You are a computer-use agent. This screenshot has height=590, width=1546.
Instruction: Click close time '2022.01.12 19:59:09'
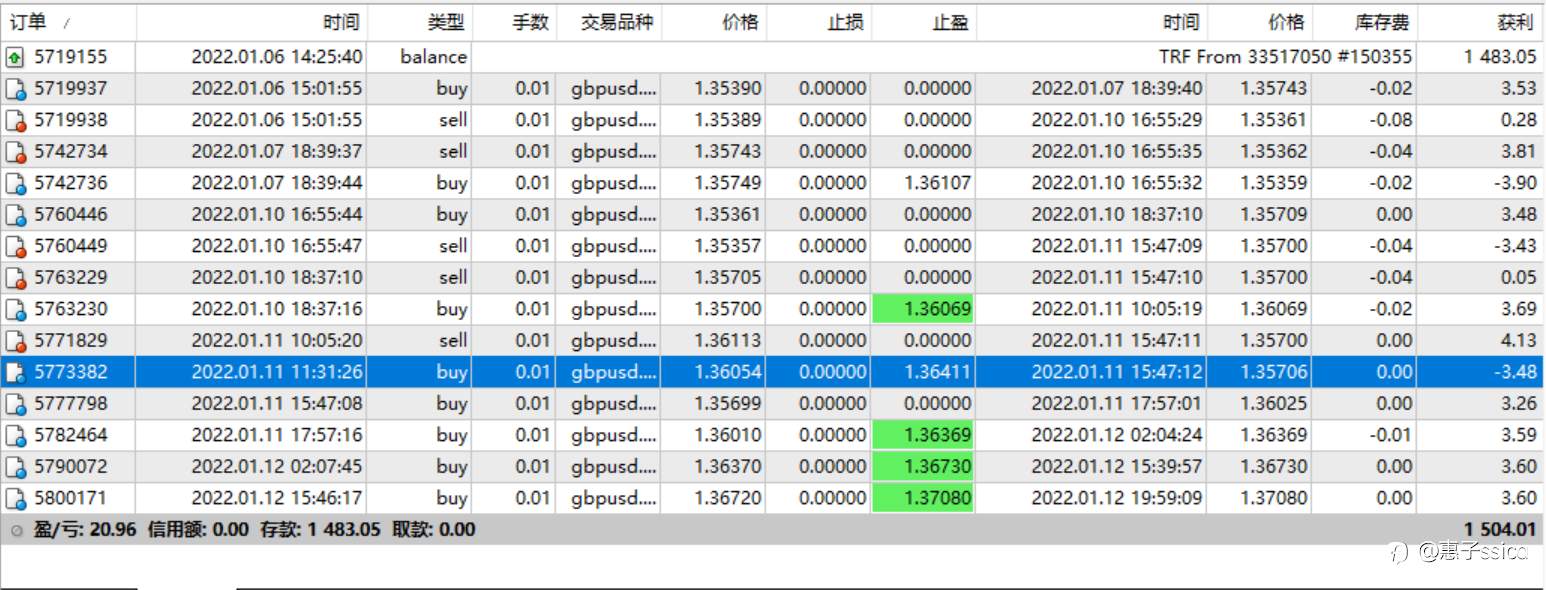click(1117, 498)
